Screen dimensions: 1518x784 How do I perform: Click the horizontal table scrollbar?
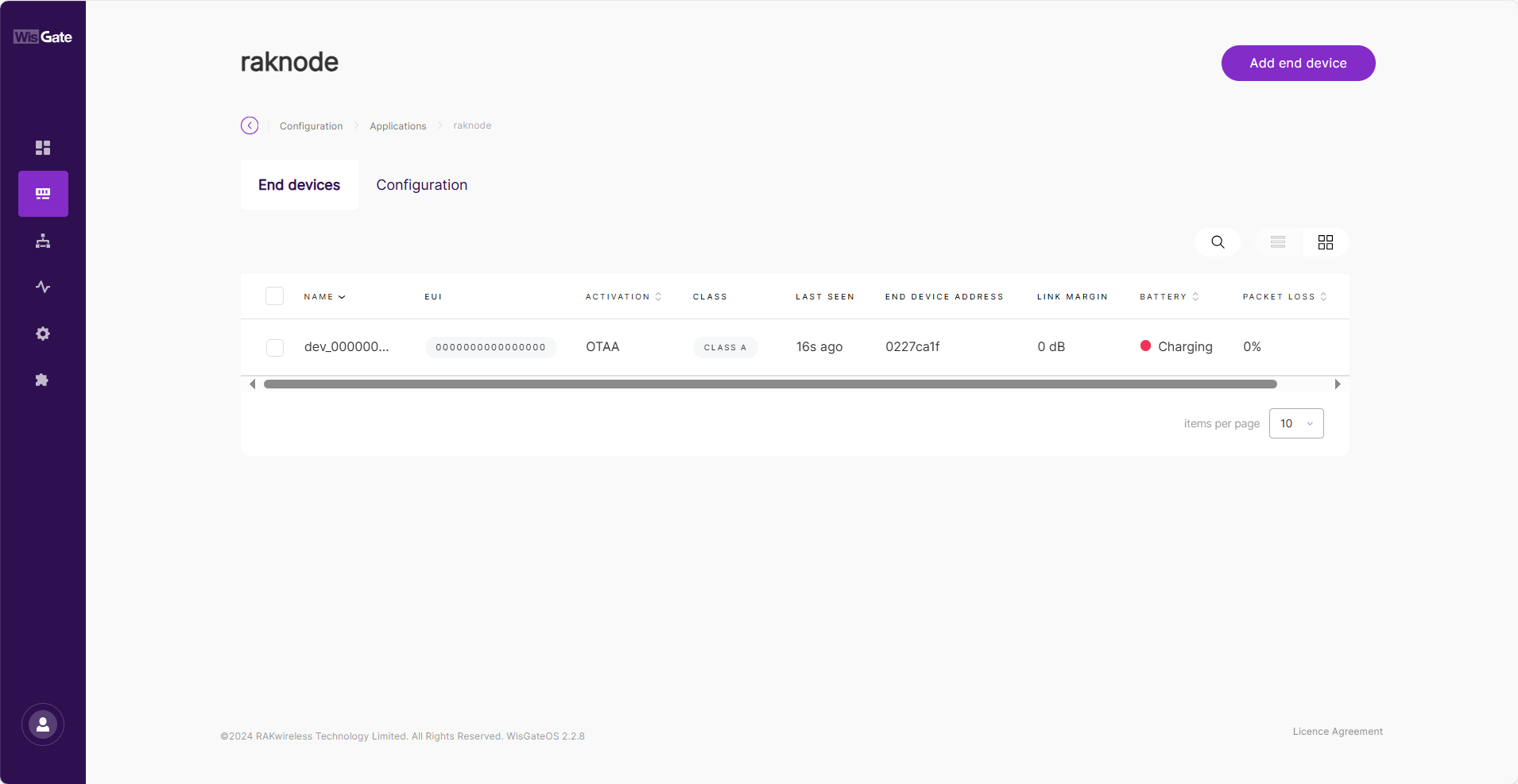click(x=770, y=384)
